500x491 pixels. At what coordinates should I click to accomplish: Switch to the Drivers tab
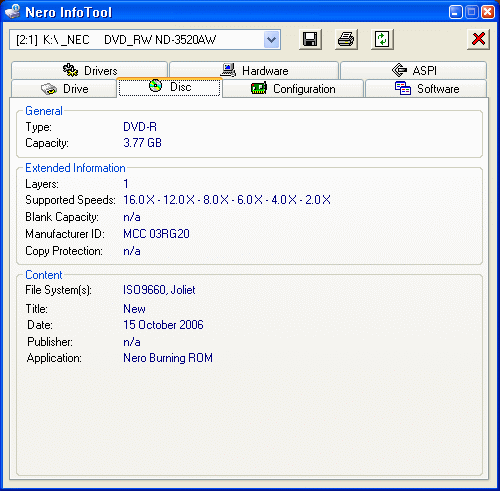[89, 70]
